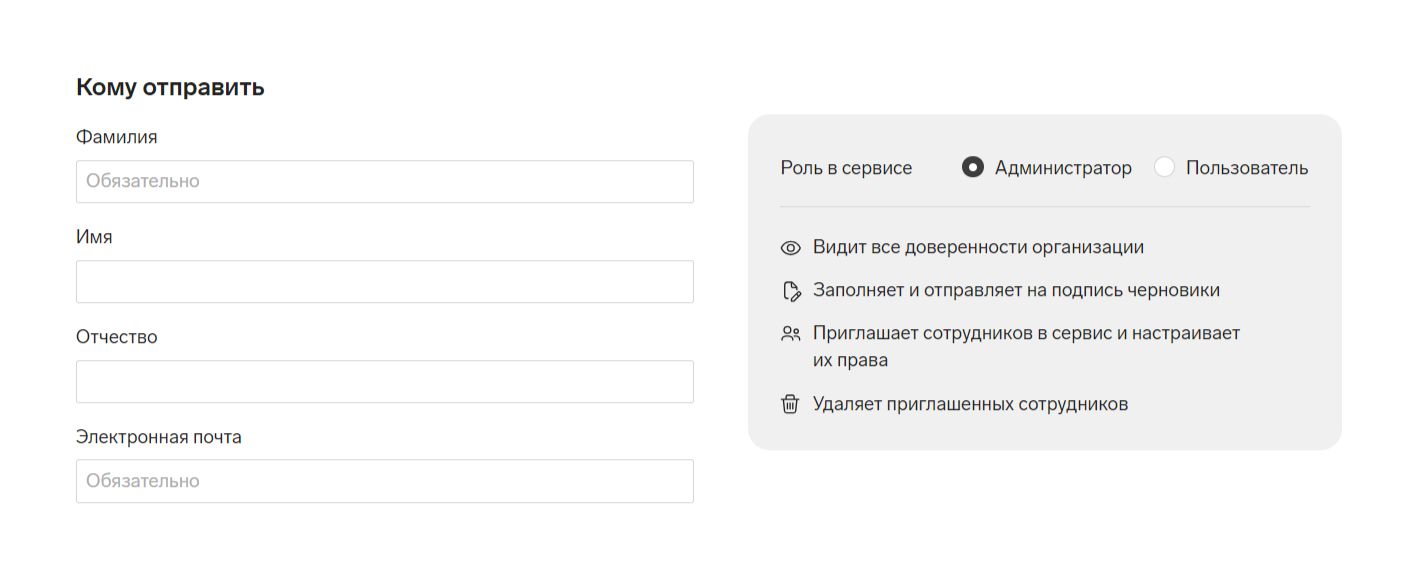Click the text 'Видит все доверенности организации'
Image resolution: width=1418 pixels, height=582 pixels.
click(x=978, y=247)
